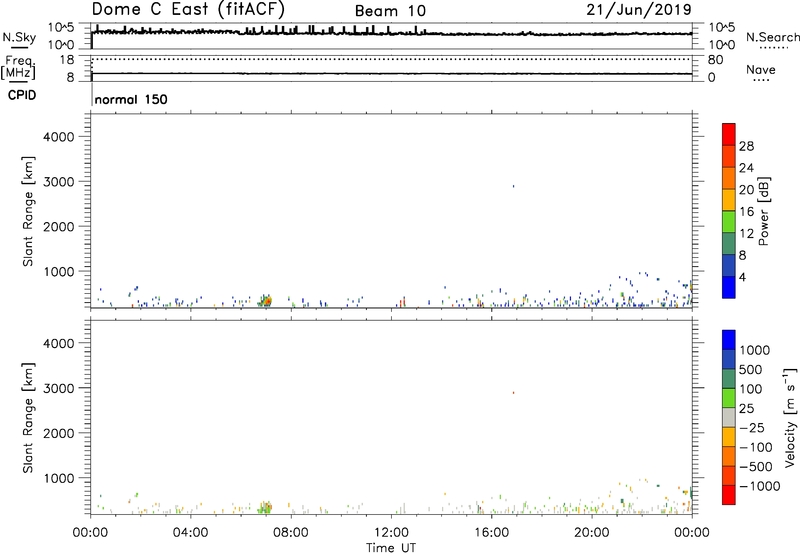Click the '04:00' time tick label
Screen dimensions: 800x554
190,533
